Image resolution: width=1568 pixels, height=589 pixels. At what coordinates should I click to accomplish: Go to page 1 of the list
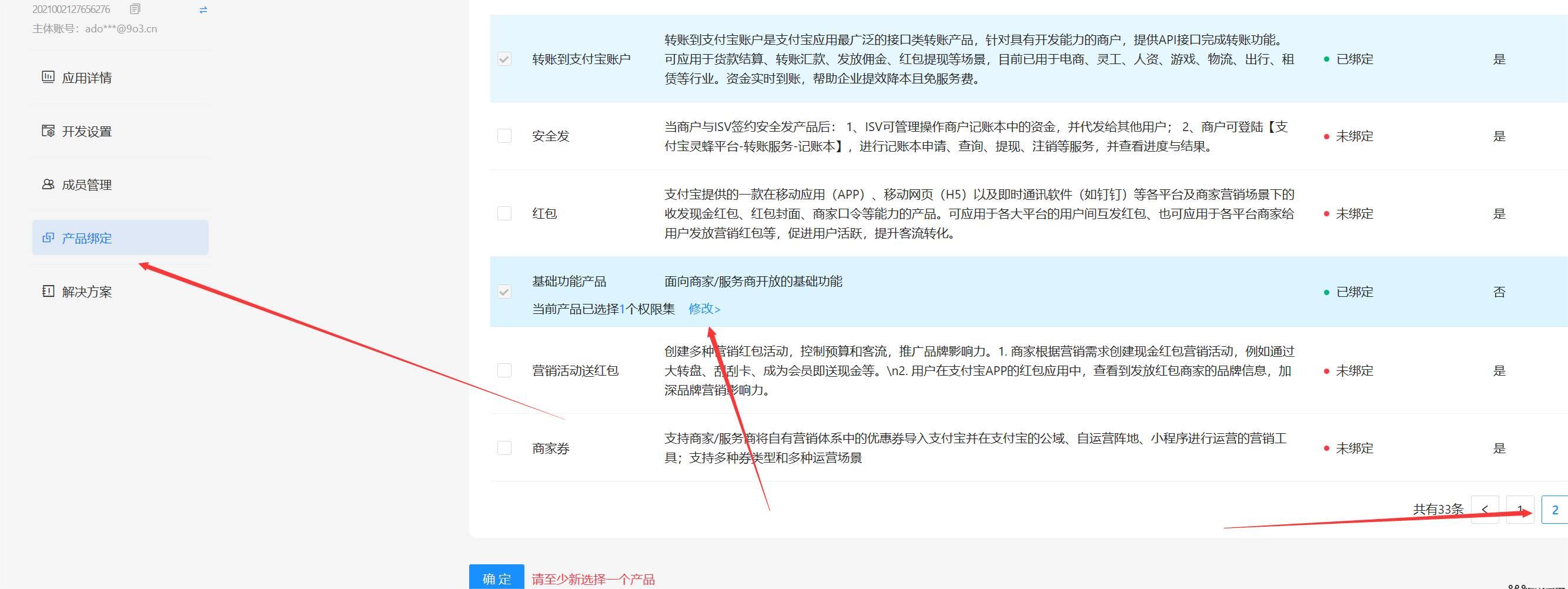point(1520,509)
